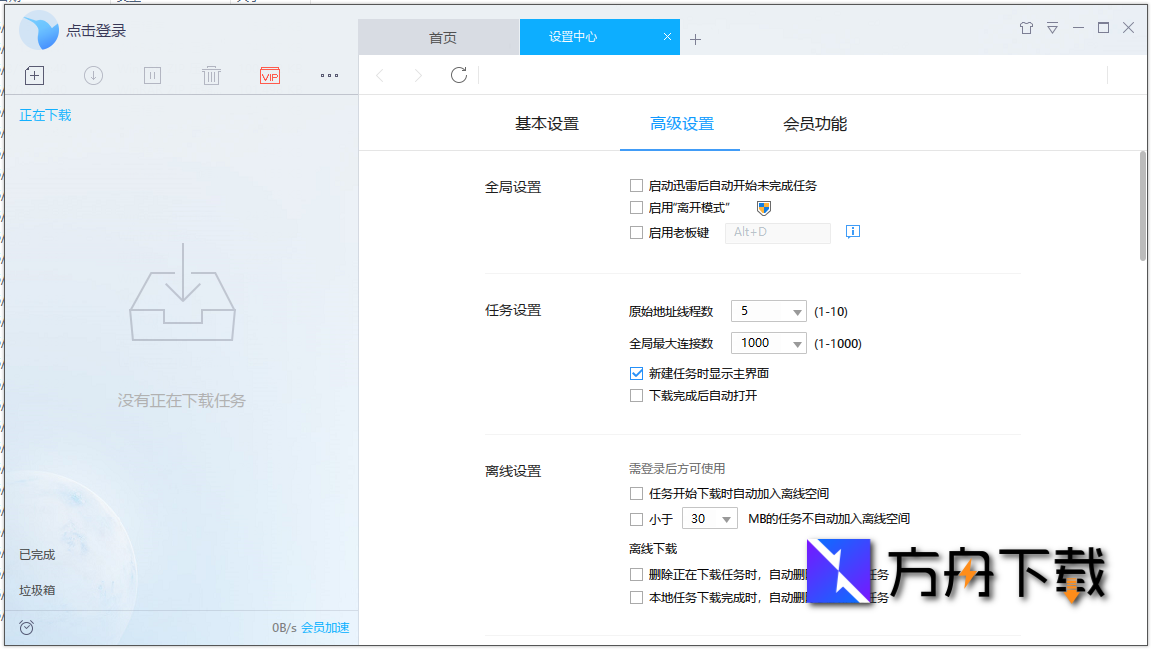Click the clock schedule icon at bottom left

click(26, 627)
